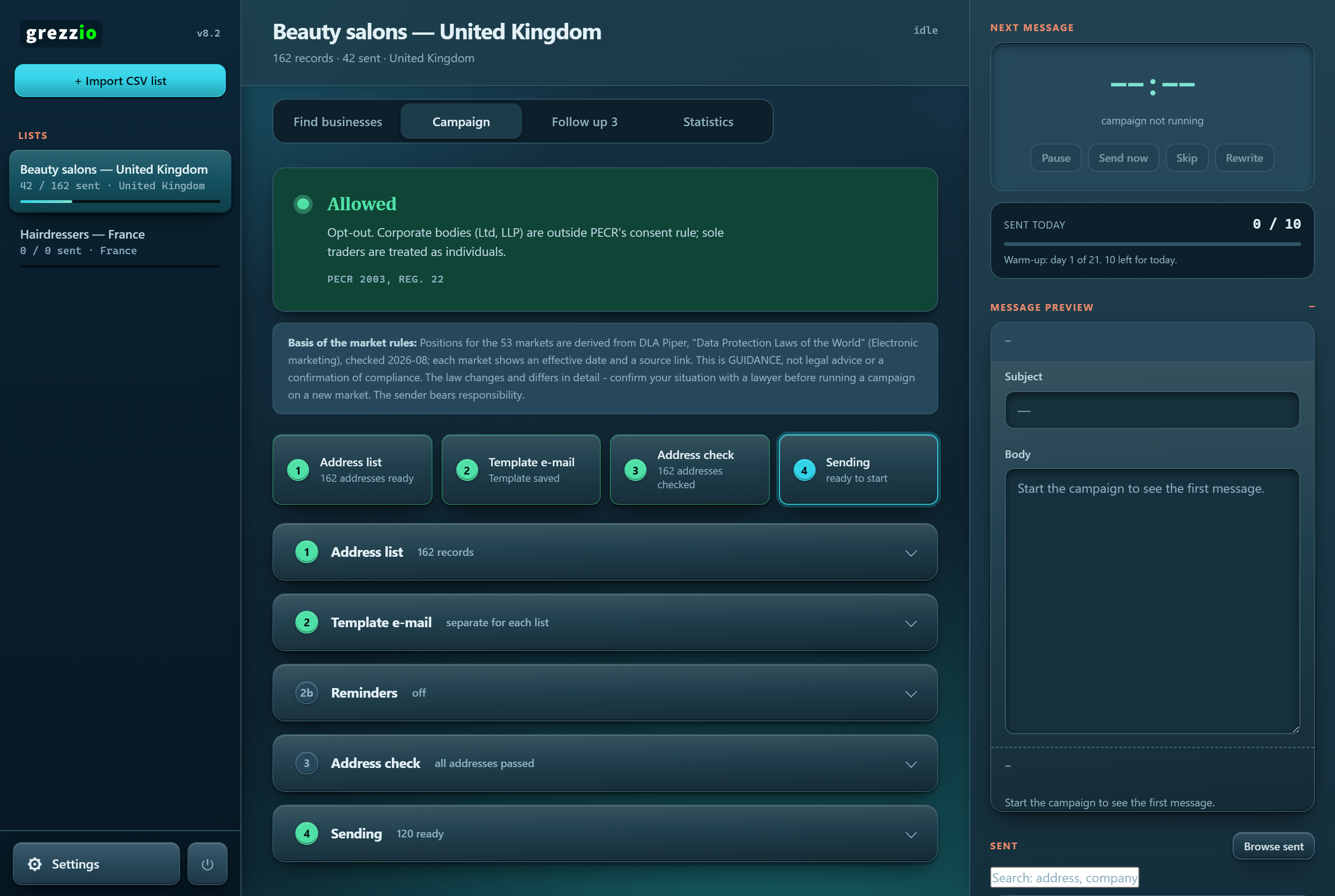Open the Sending ready to start card

[859, 470]
